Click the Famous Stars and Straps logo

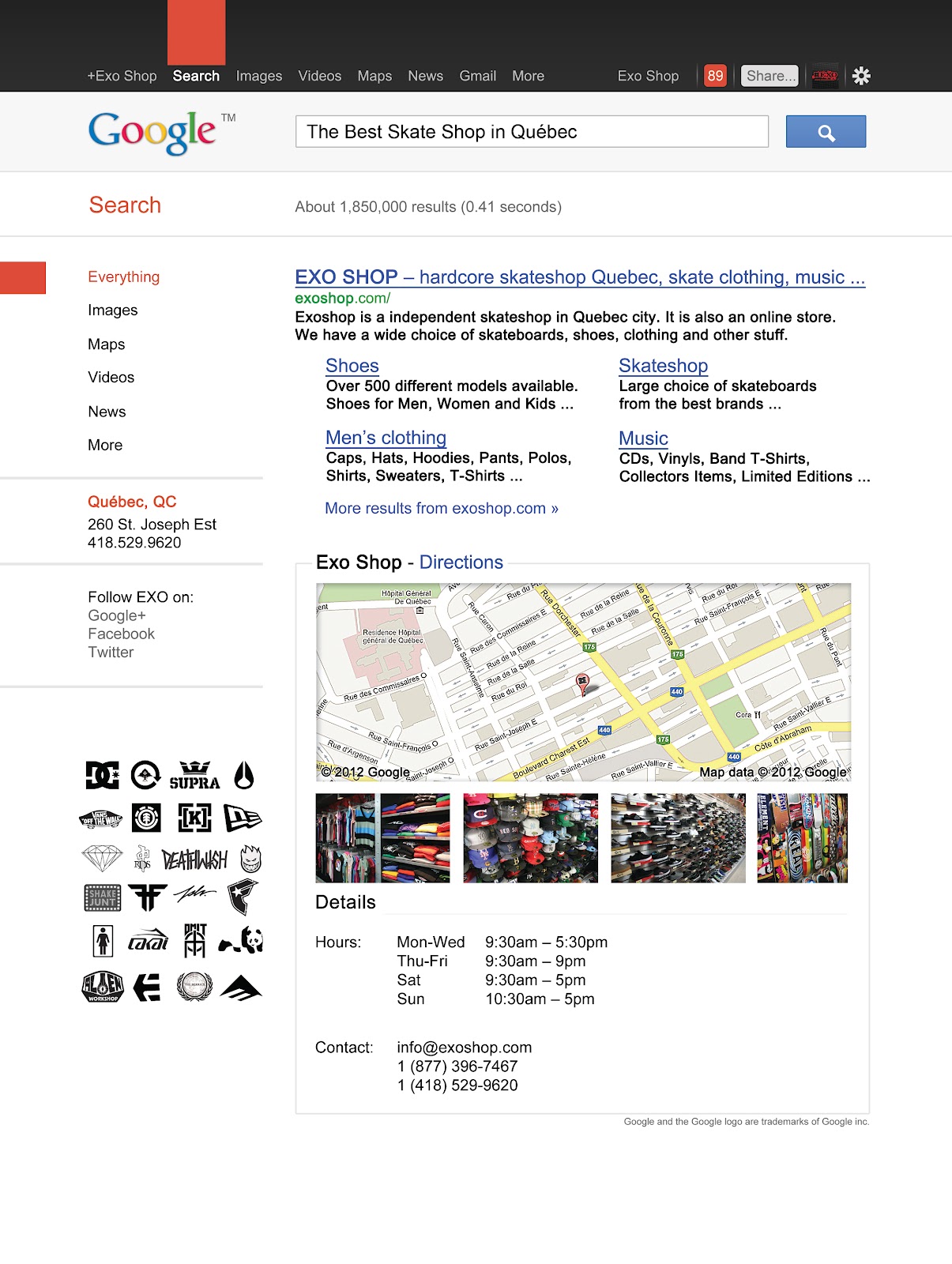pos(243,897)
